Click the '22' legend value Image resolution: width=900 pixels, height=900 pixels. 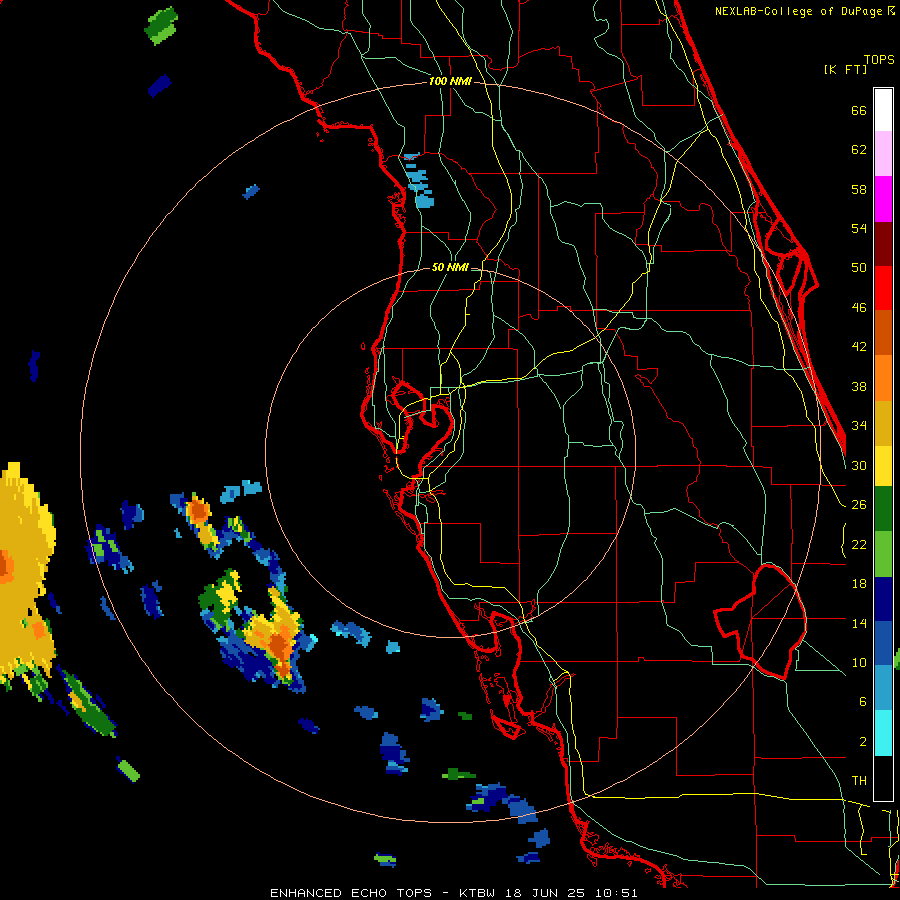click(x=859, y=544)
